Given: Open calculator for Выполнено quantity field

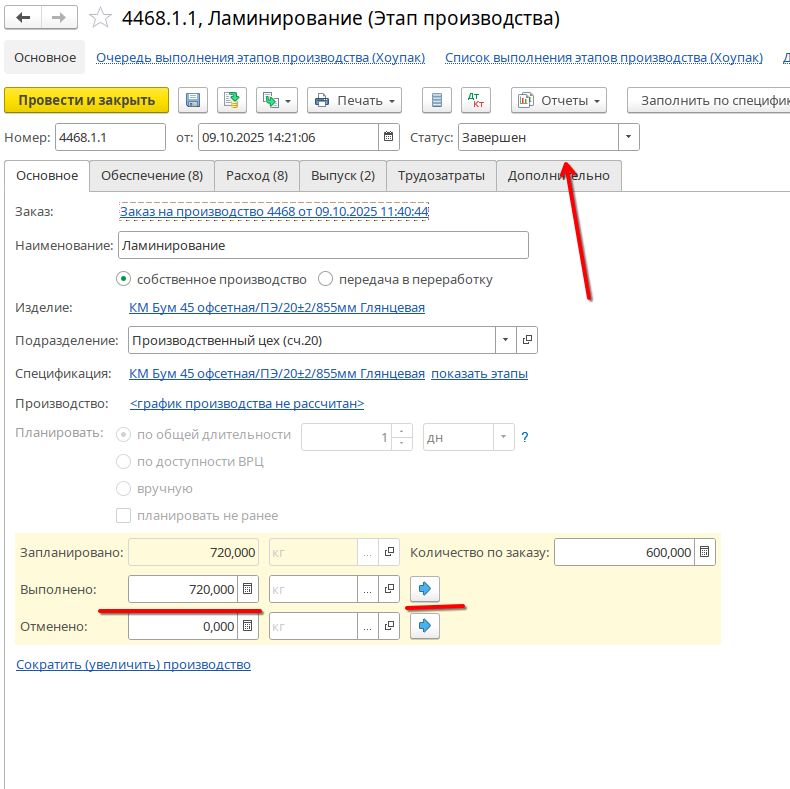Looking at the screenshot, I should pos(248,589).
